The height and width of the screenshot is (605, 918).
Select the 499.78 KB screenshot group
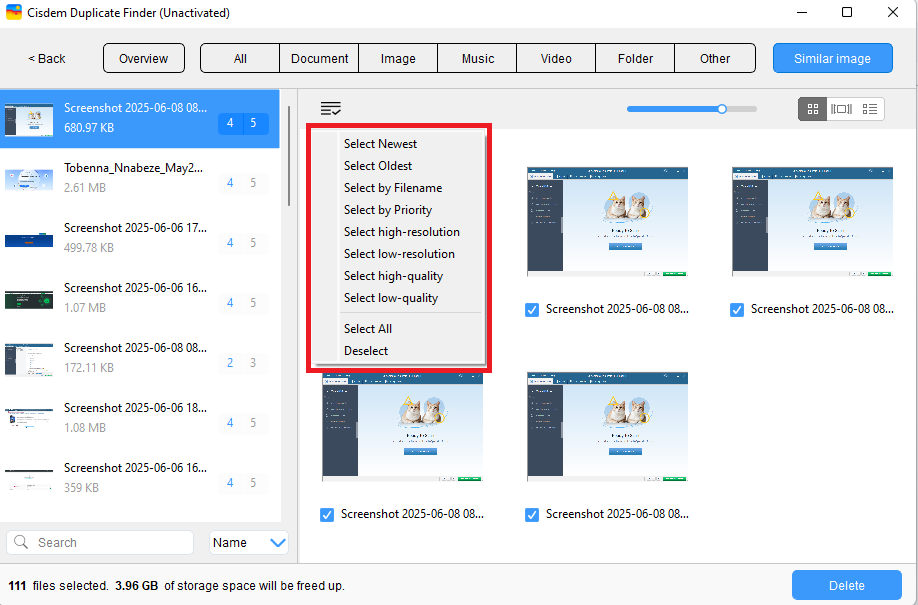140,238
